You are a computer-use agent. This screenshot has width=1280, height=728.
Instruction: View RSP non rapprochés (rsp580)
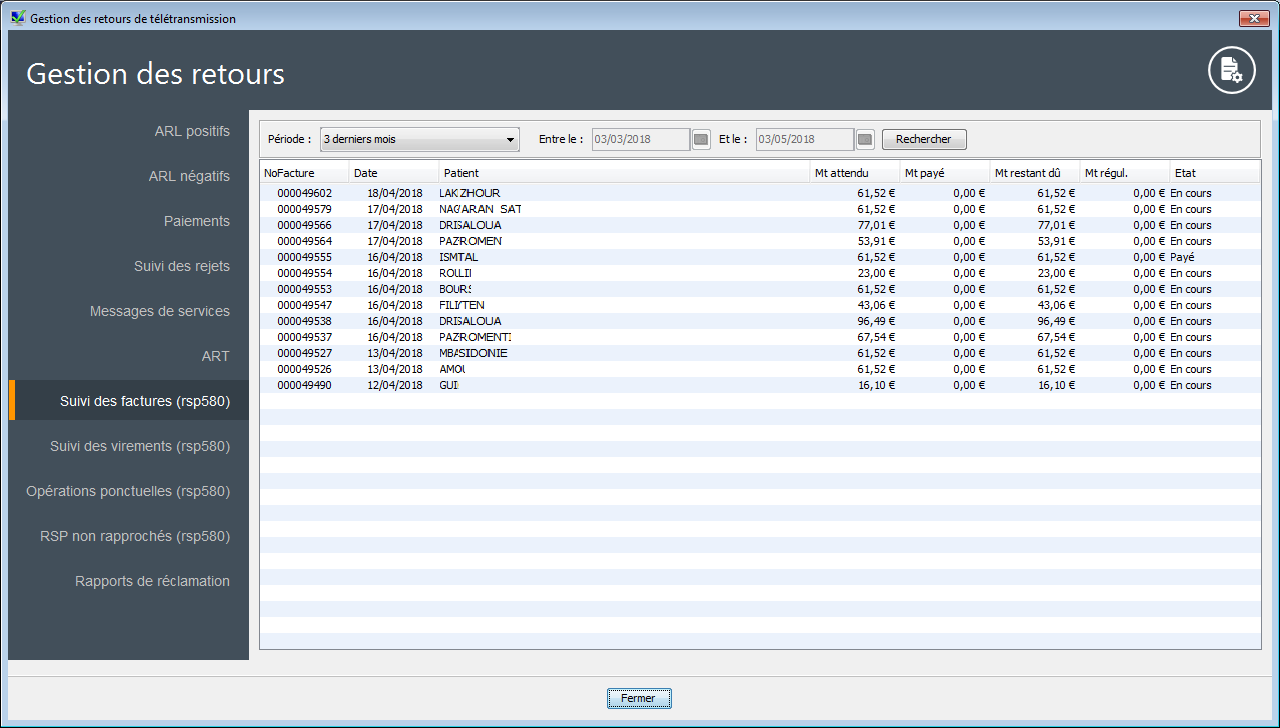click(x=134, y=536)
